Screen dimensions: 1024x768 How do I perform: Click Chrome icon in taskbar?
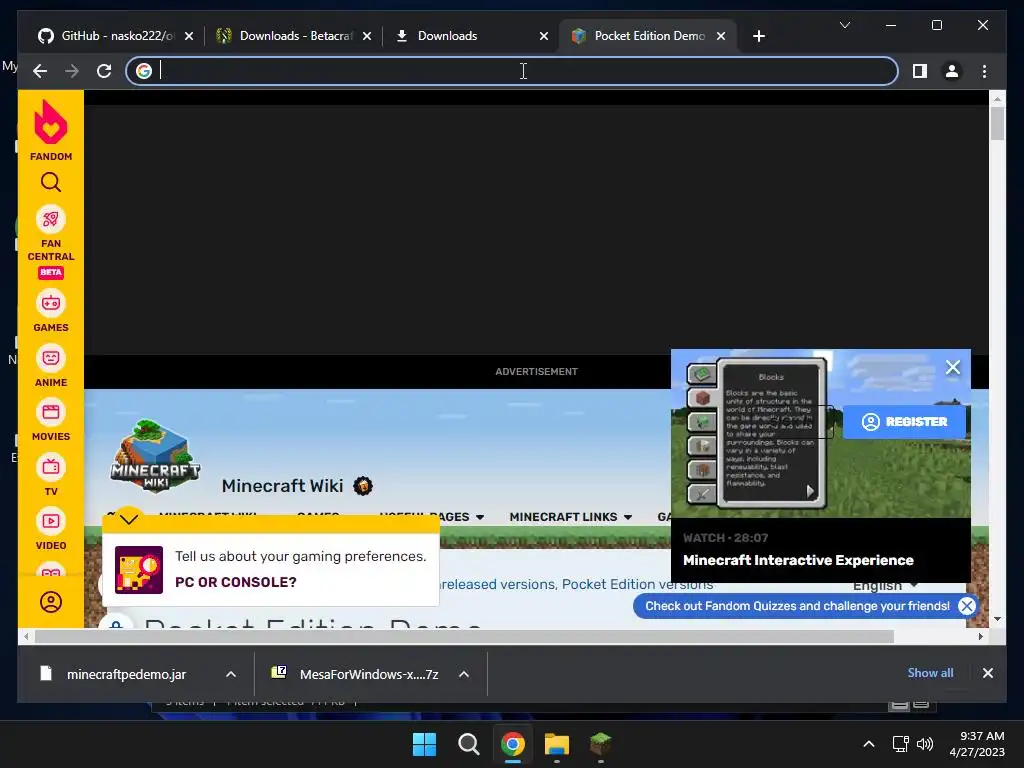(x=513, y=744)
